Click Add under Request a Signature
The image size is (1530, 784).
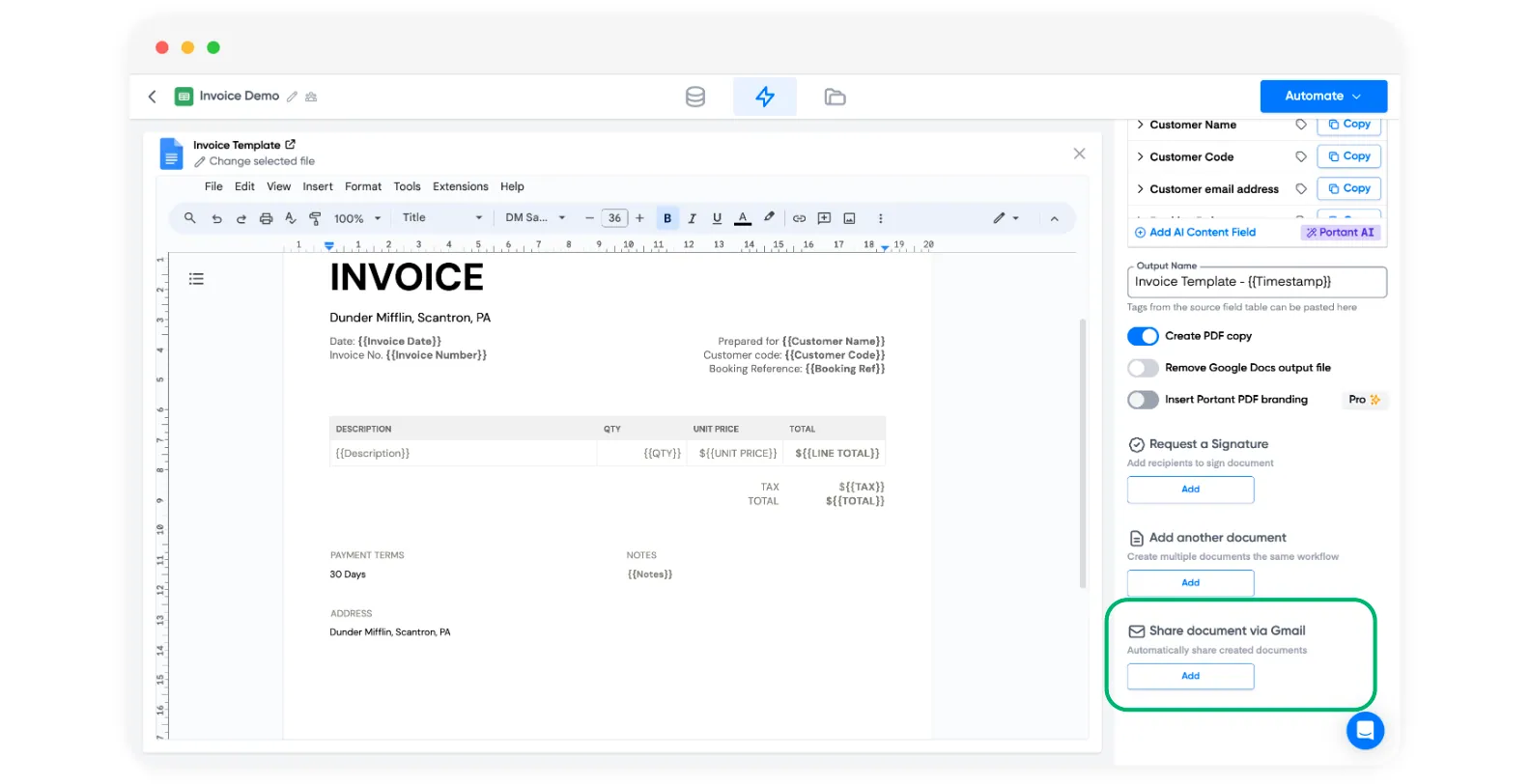click(1190, 490)
